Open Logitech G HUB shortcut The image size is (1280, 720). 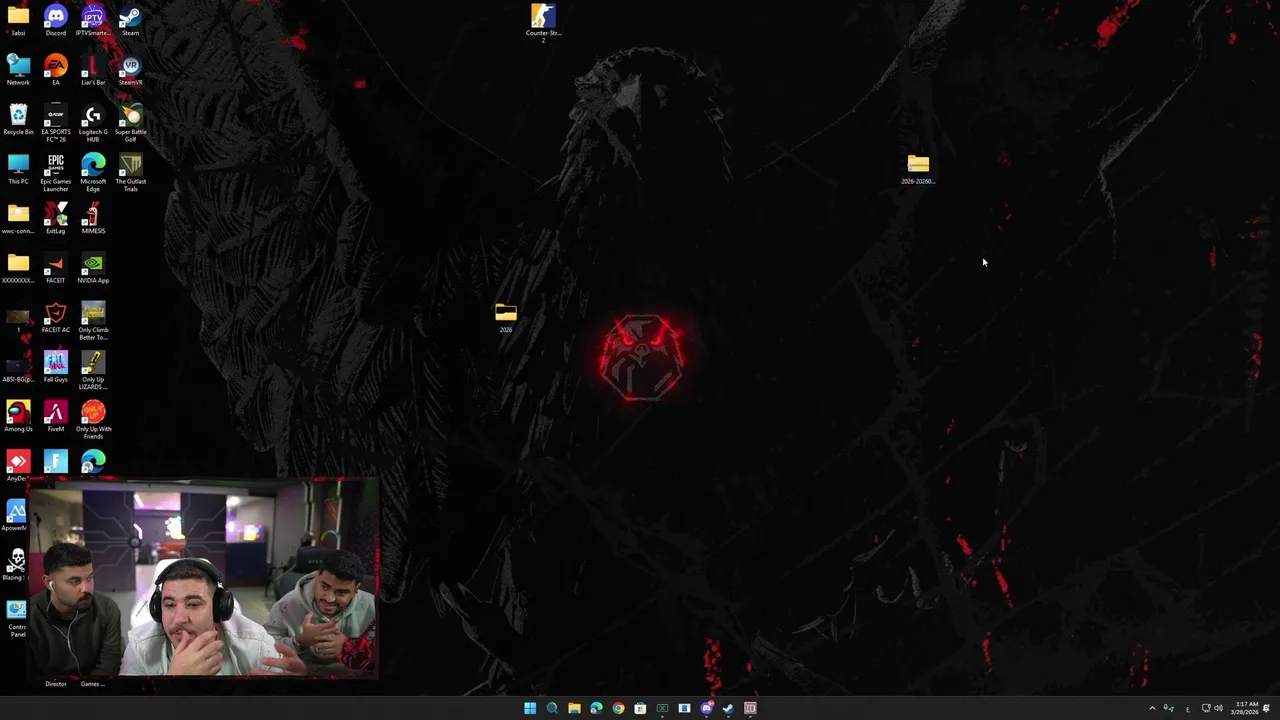[93, 122]
